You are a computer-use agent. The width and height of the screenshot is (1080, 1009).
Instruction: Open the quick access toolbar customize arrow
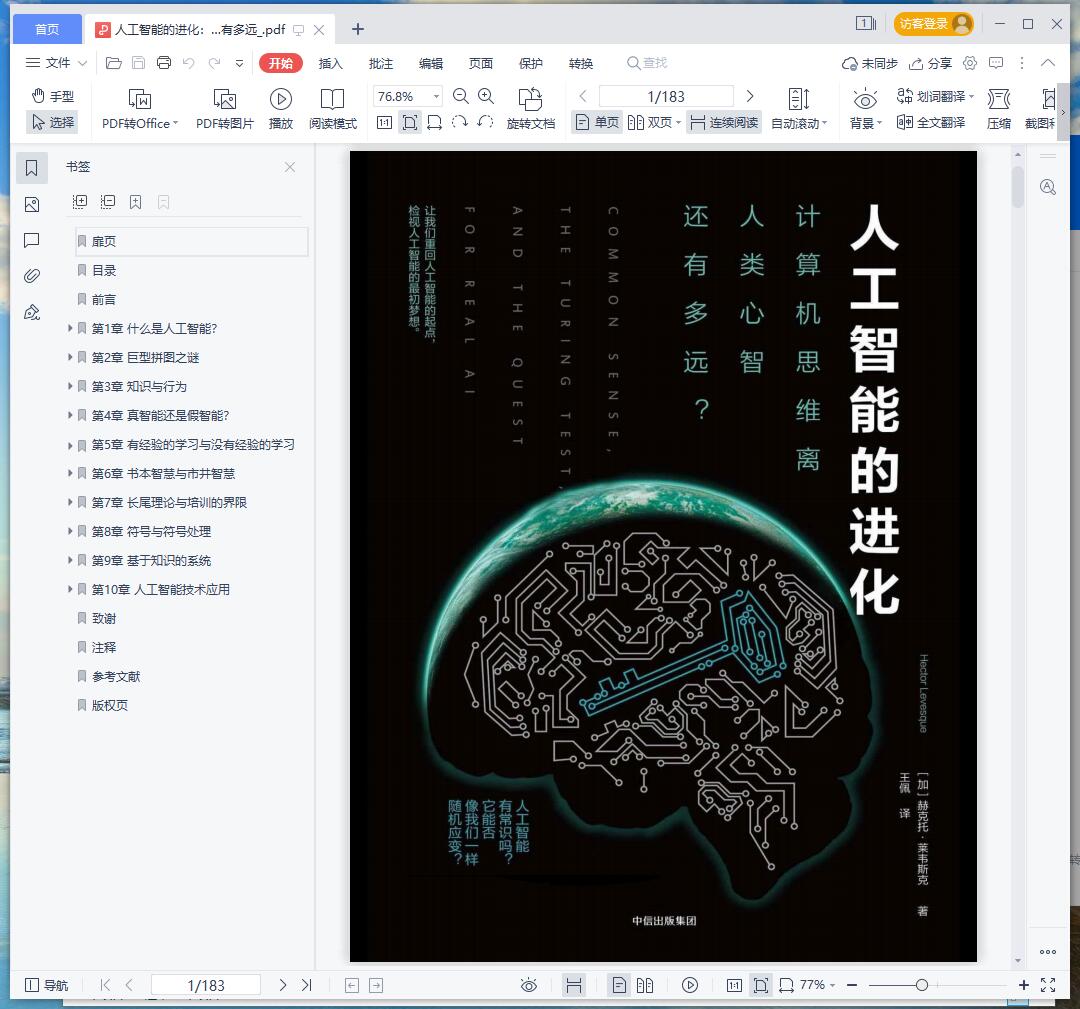(240, 63)
